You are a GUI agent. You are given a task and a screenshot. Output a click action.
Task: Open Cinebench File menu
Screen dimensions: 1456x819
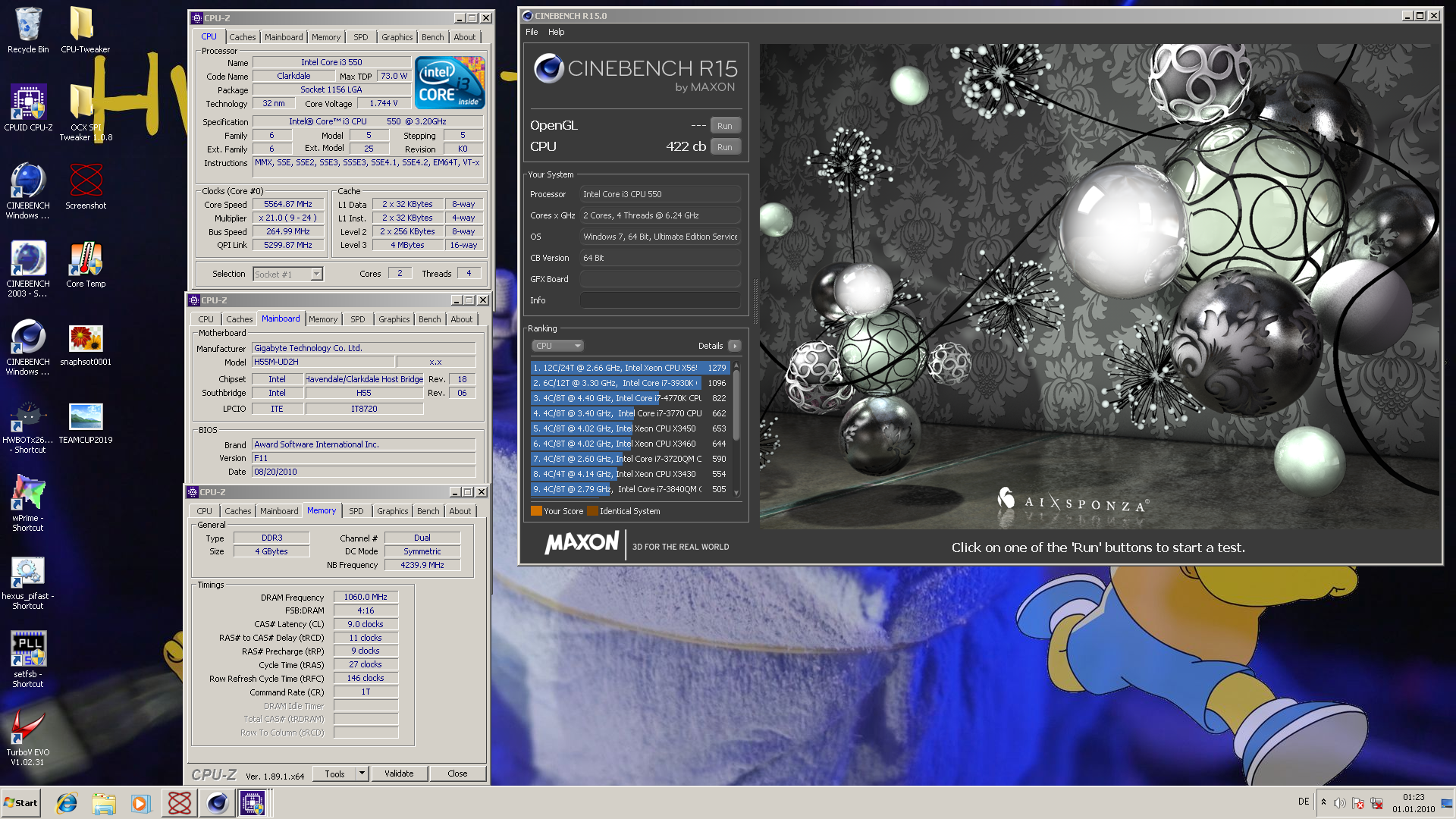click(x=532, y=32)
